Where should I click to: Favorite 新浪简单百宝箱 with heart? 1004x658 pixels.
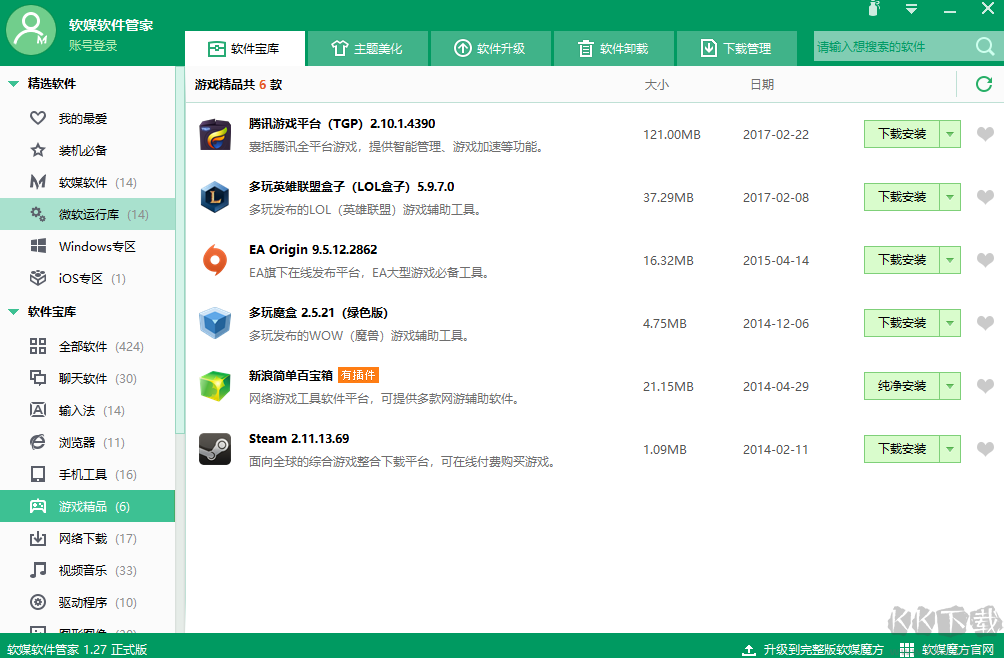985,386
